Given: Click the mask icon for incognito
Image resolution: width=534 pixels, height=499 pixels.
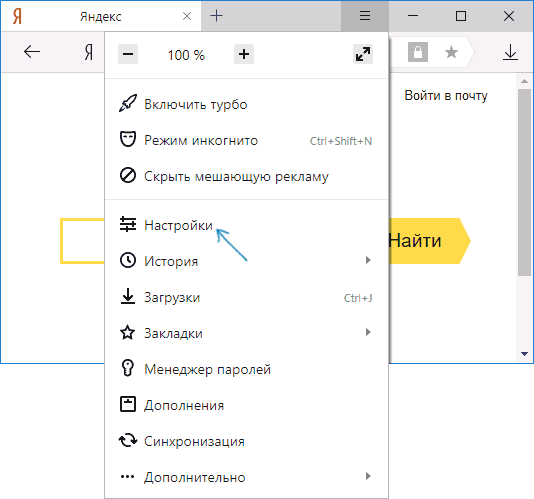Looking at the screenshot, I should tap(128, 139).
